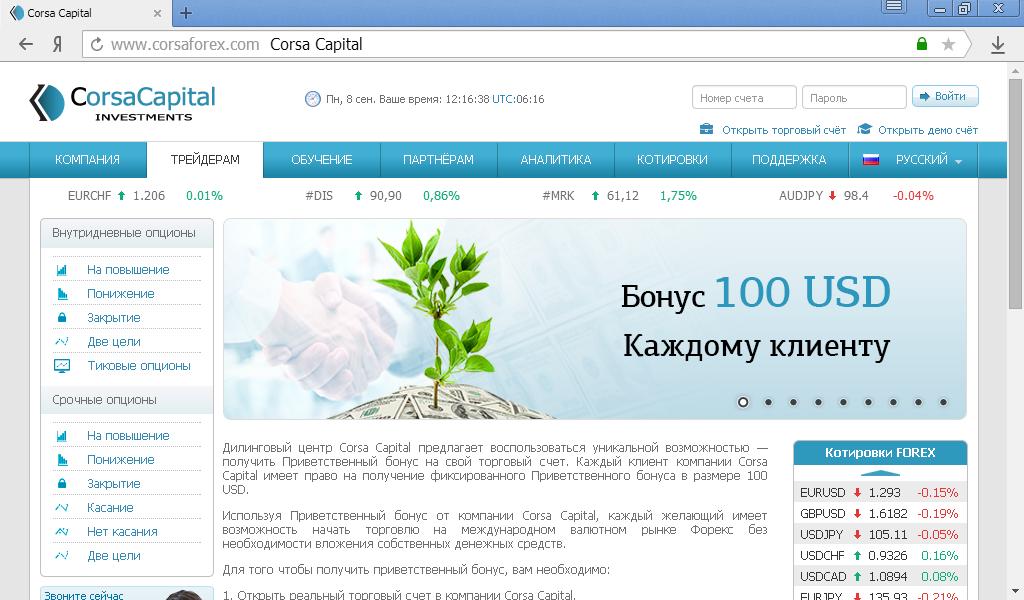Open the ТРЕЙДЕРАМ menu tab
The image size is (1024, 600).
pos(205,159)
